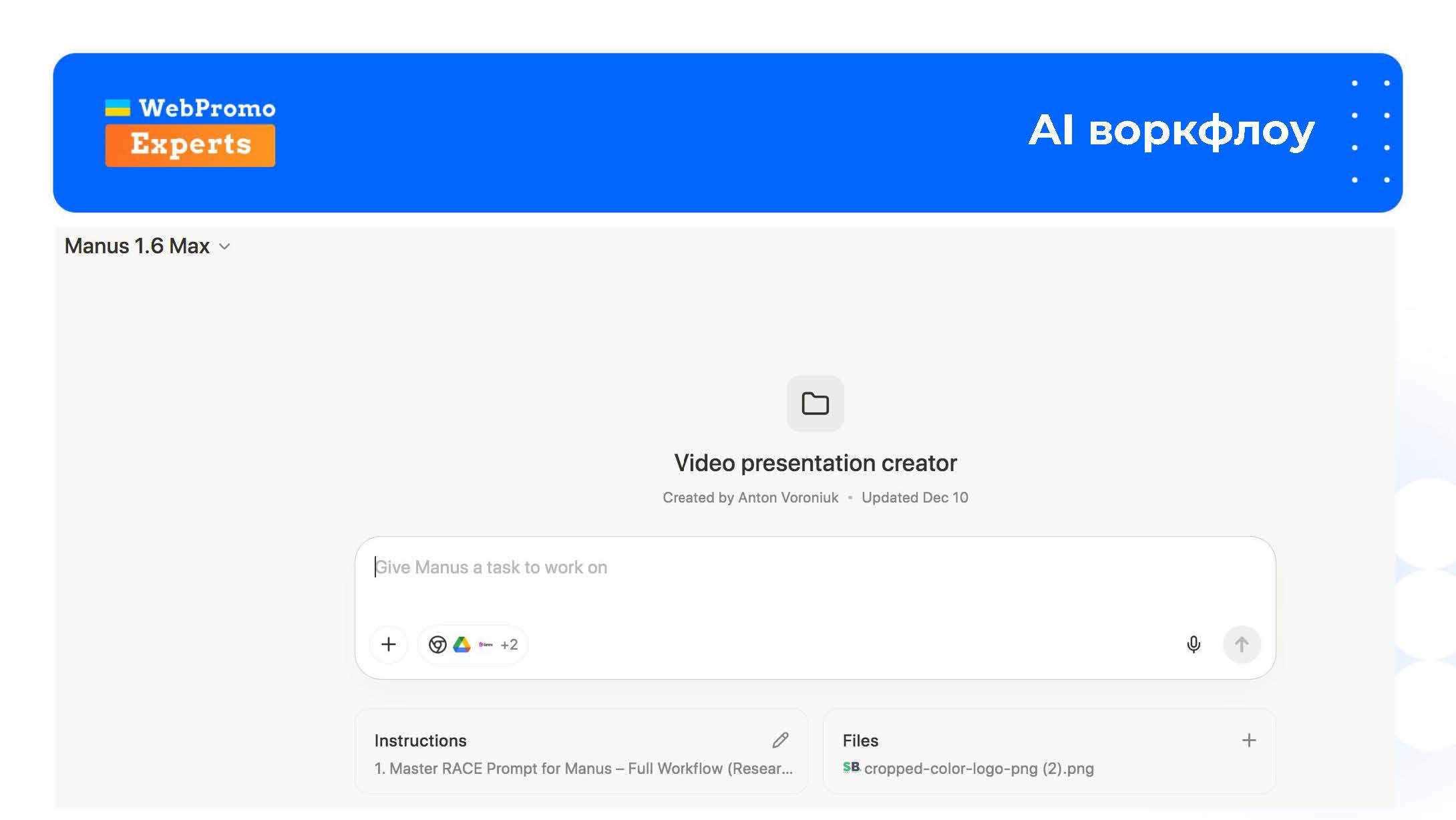Edit instructions using the pencil icon
The width and height of the screenshot is (1456, 820).
(780, 740)
